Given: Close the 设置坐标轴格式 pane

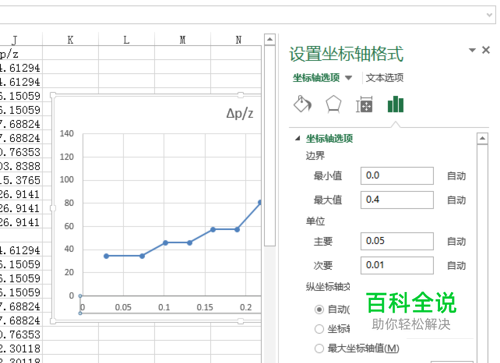Looking at the screenshot, I should point(486,50).
